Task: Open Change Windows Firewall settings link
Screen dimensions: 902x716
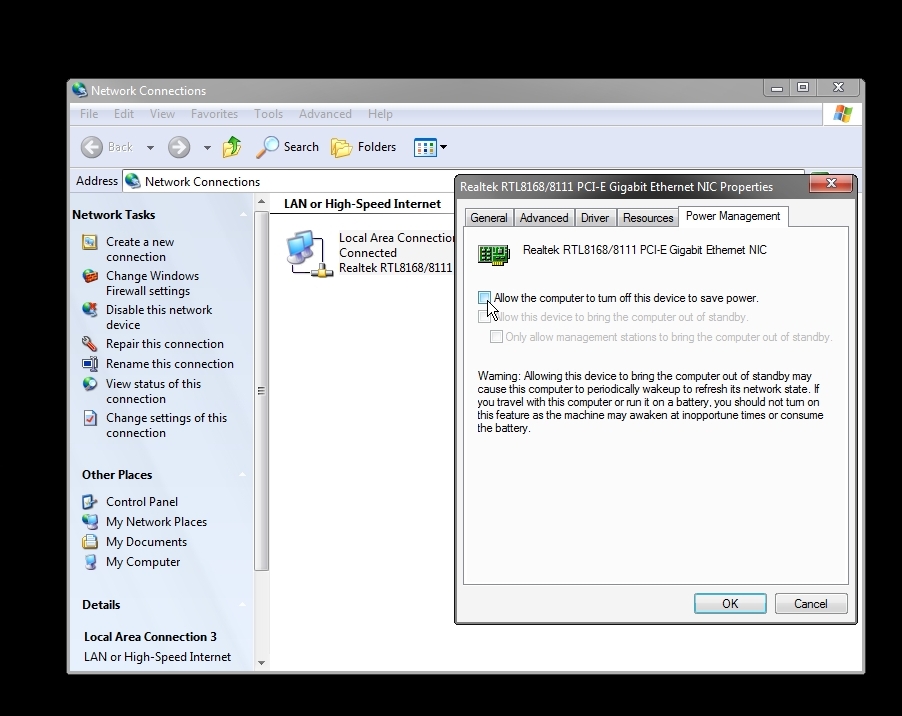Action: [x=152, y=284]
